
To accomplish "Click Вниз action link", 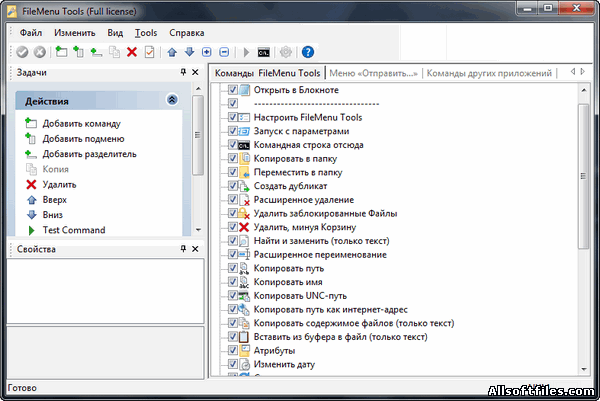I will [53, 215].
